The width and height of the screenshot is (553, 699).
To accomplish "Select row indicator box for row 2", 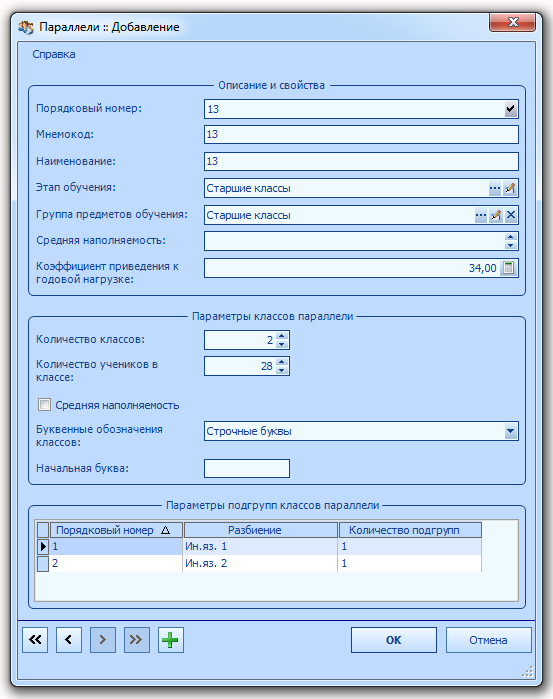I will pyautogui.click(x=43, y=564).
